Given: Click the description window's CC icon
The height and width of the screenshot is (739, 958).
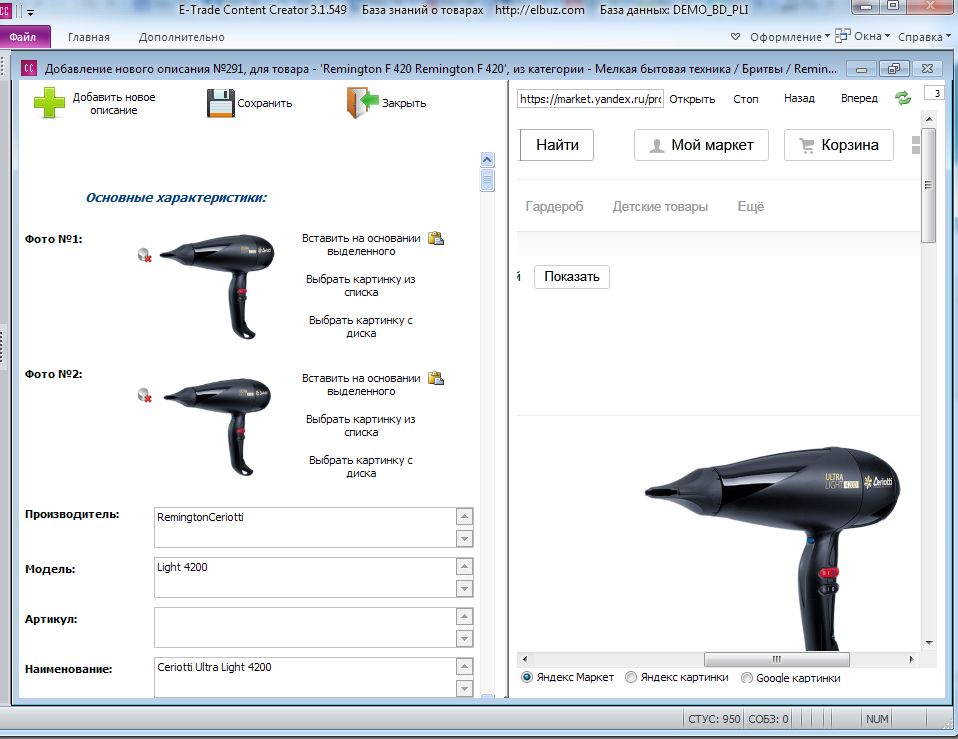Looking at the screenshot, I should pyautogui.click(x=29, y=68).
